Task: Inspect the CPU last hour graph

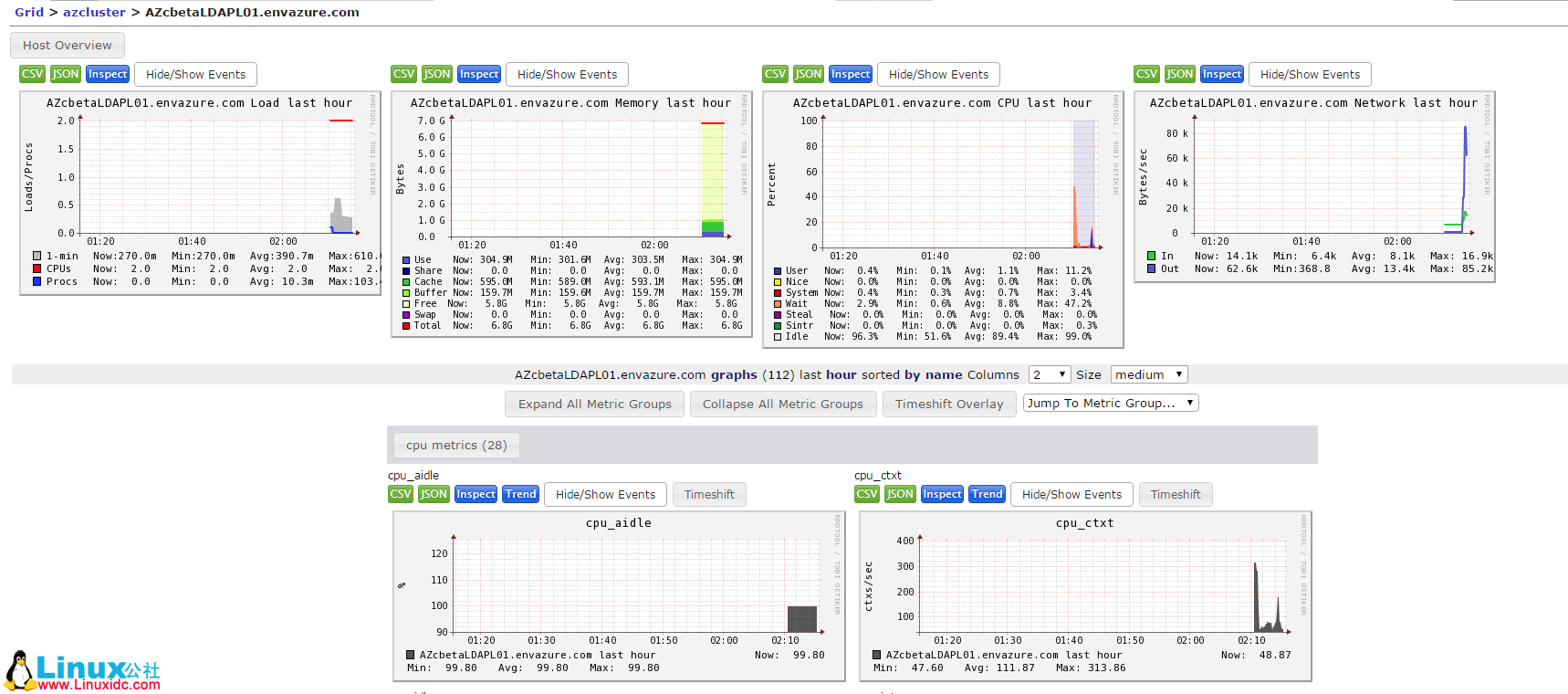Action: 851,74
